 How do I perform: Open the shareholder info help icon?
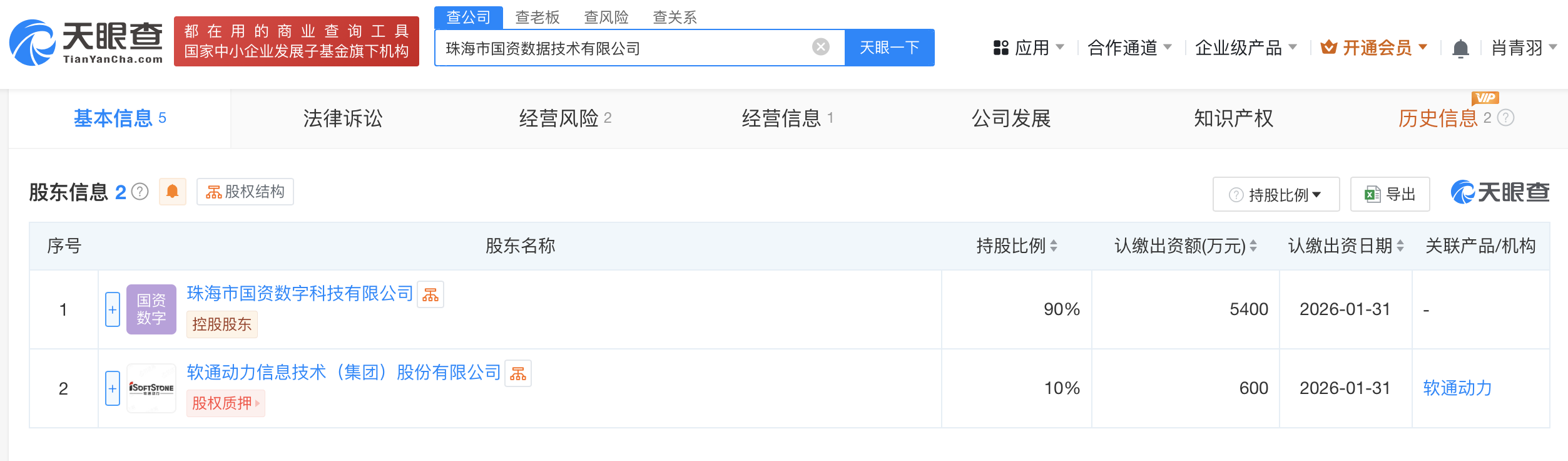140,192
